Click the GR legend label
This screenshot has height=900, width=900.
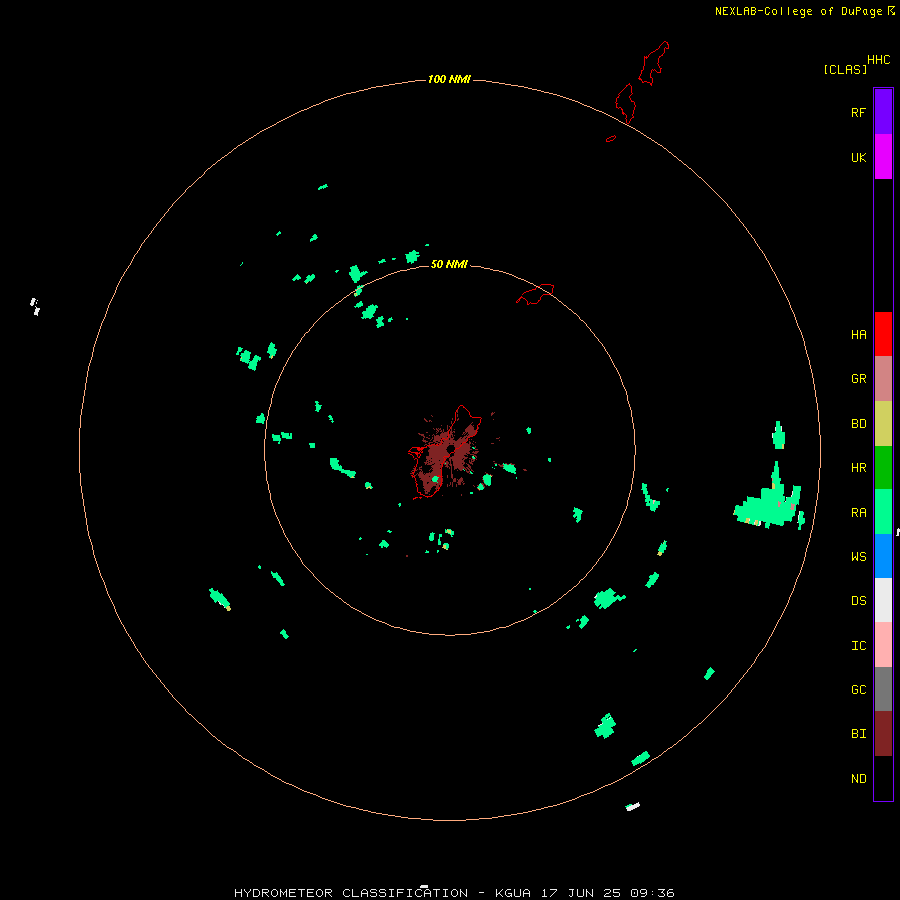point(858,379)
